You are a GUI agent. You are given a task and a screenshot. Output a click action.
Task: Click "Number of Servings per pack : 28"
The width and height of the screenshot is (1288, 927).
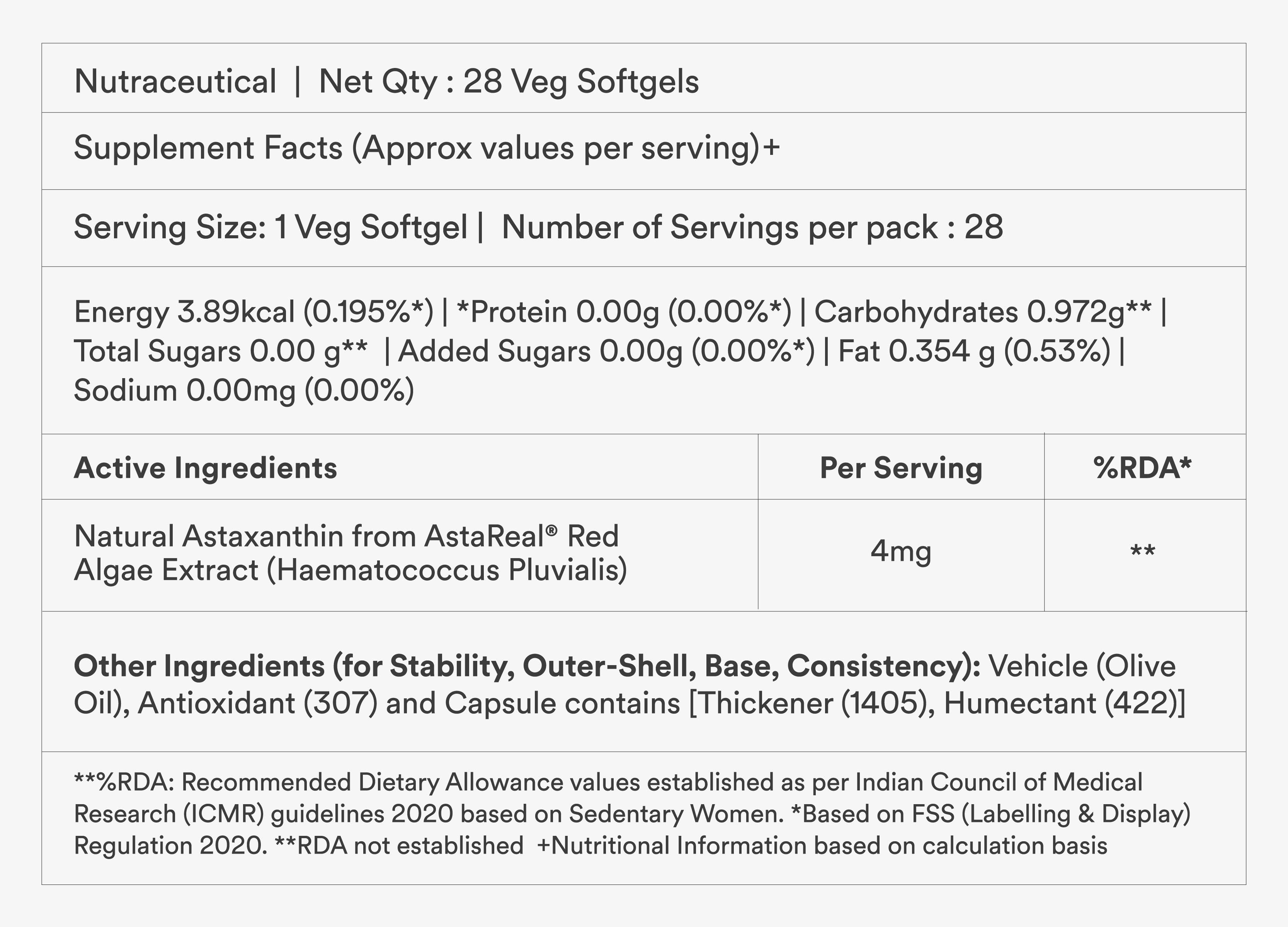tap(752, 228)
